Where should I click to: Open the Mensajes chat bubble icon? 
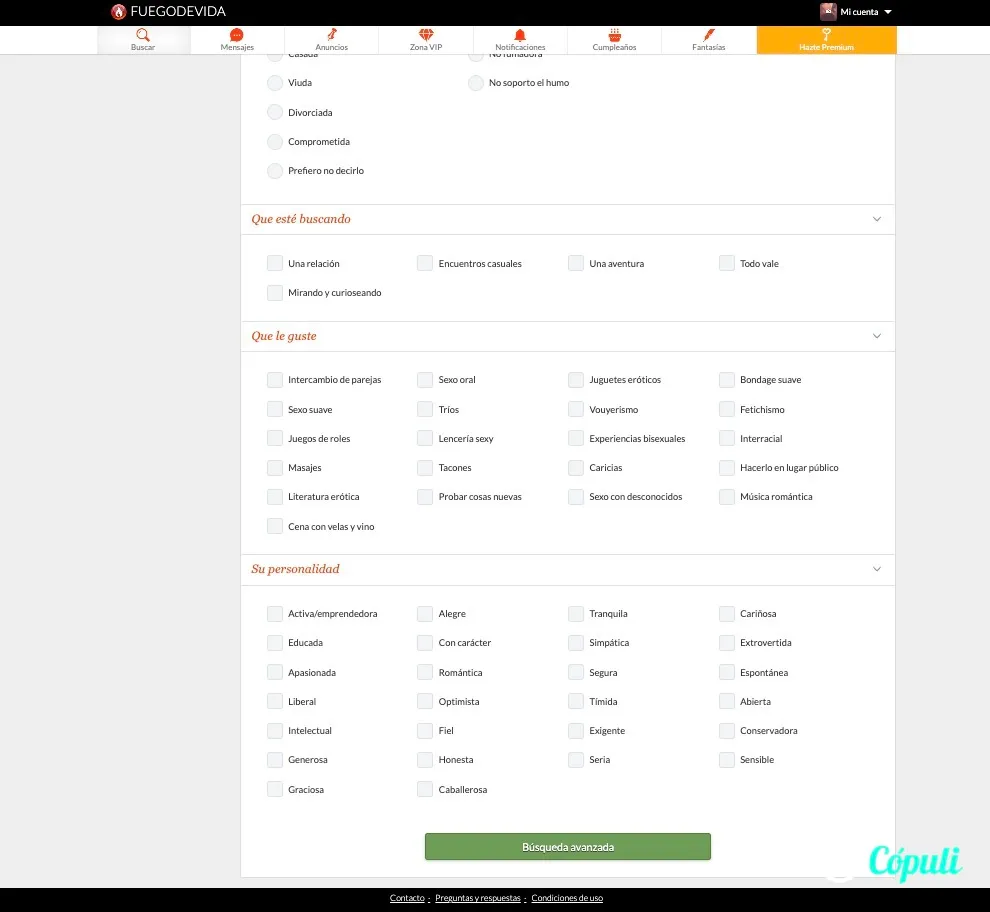coord(237,35)
